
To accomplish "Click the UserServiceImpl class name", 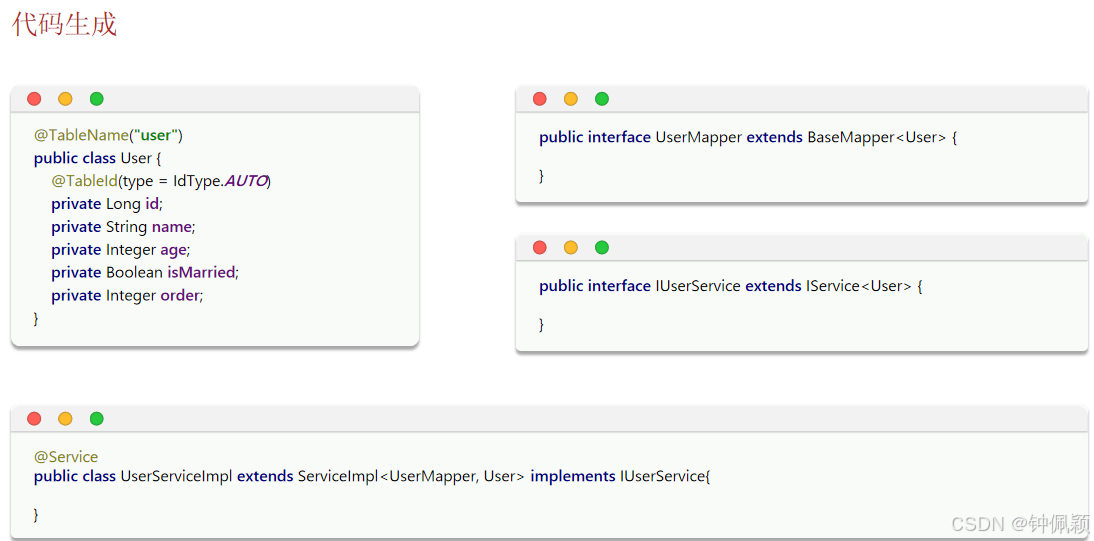I will (x=177, y=477).
